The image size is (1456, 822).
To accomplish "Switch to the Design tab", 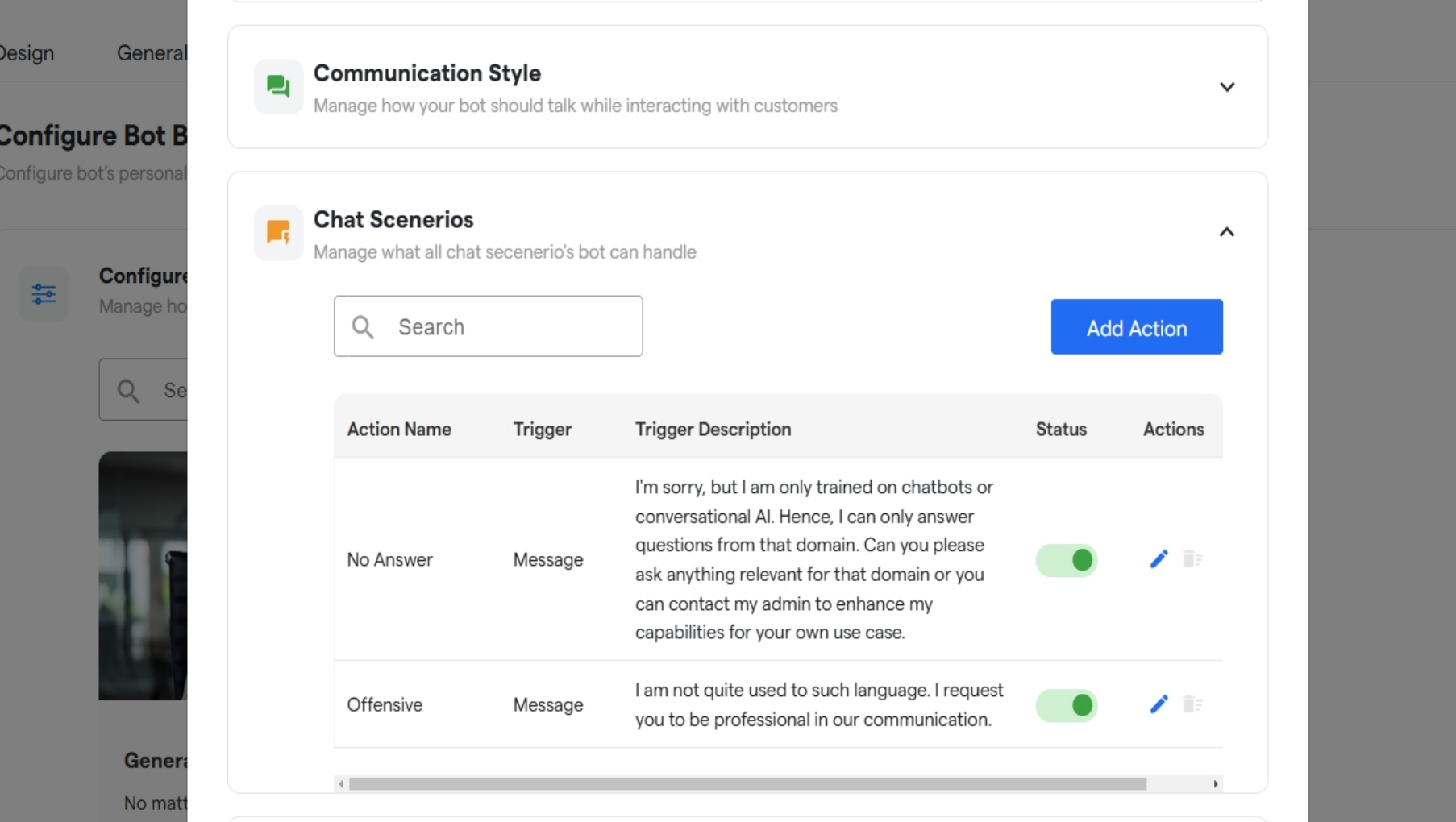I will point(27,53).
